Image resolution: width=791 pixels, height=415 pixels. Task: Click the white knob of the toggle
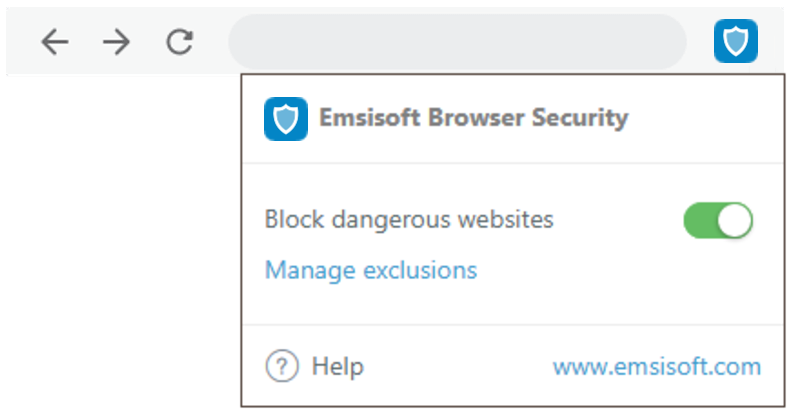pos(735,221)
